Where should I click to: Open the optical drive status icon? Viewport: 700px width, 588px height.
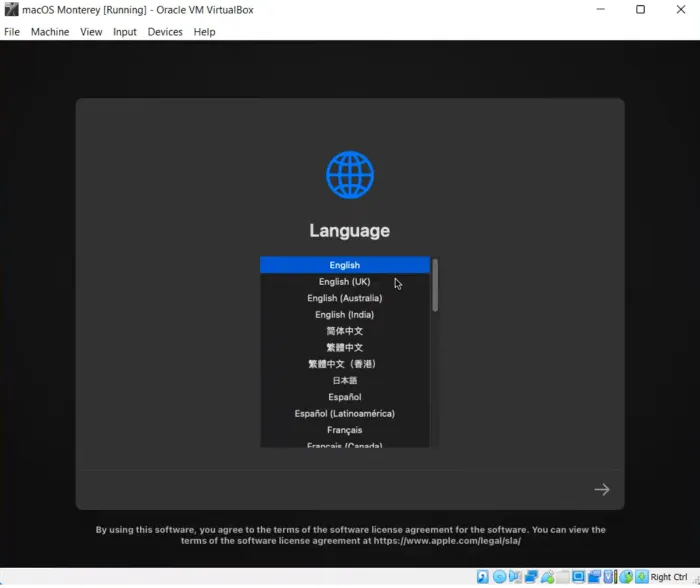[x=499, y=577]
